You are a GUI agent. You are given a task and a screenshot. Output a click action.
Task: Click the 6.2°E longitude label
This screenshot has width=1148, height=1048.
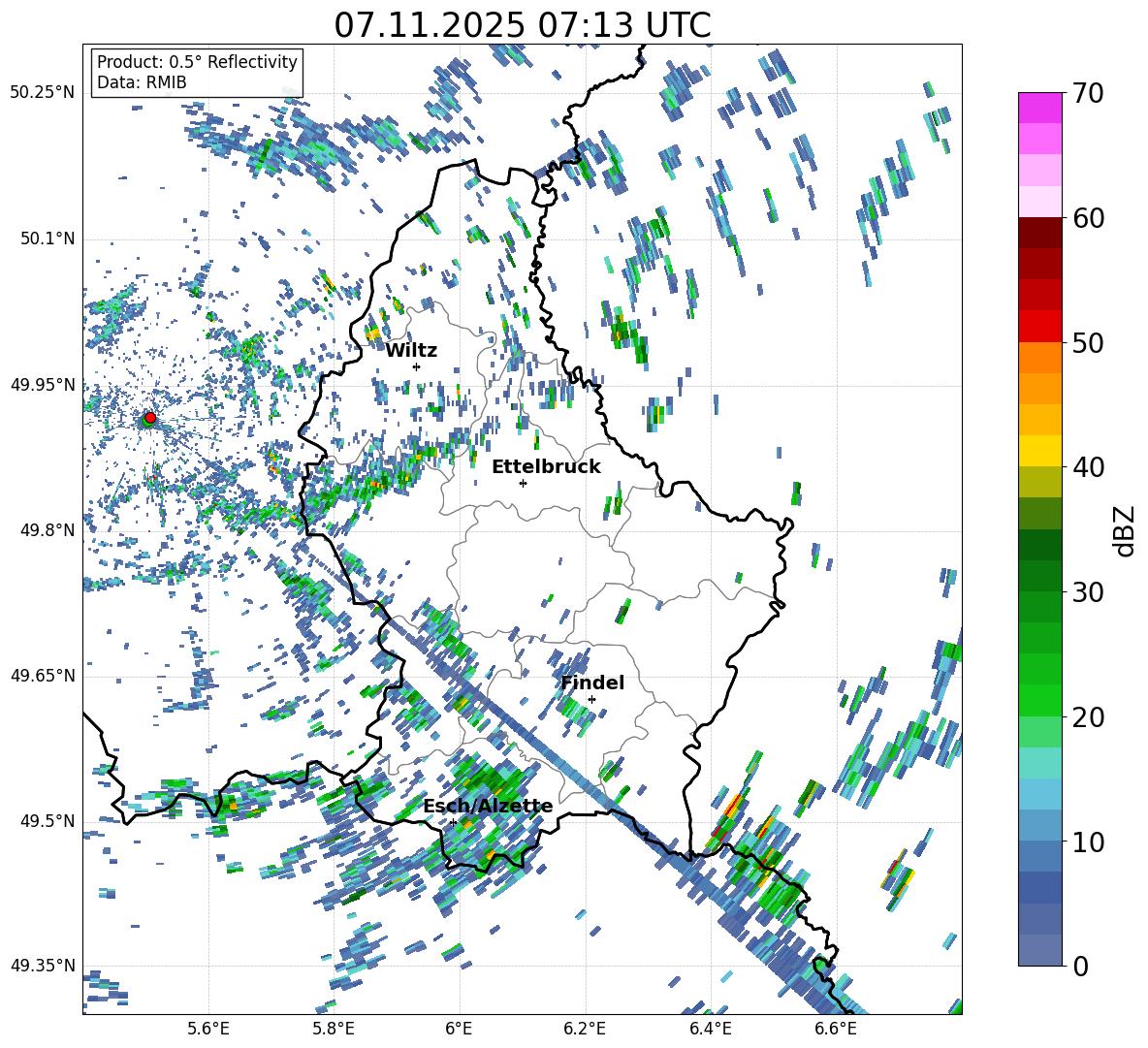585,1029
